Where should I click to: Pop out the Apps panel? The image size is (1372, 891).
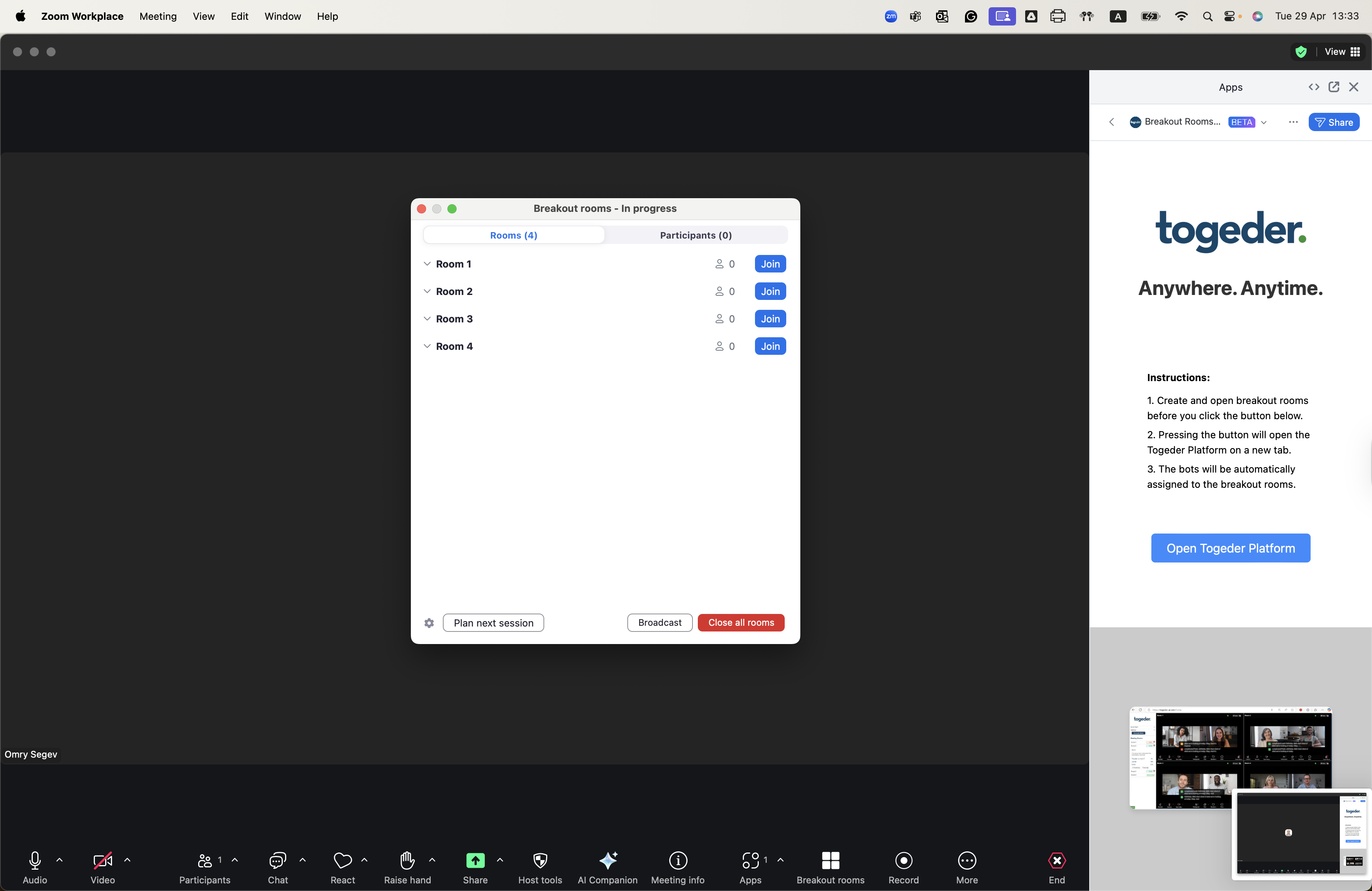1334,87
